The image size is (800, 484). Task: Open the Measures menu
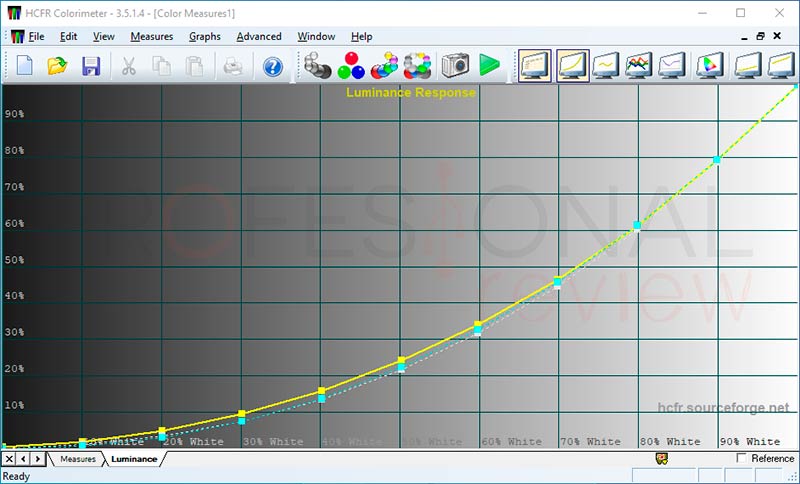[x=152, y=37]
